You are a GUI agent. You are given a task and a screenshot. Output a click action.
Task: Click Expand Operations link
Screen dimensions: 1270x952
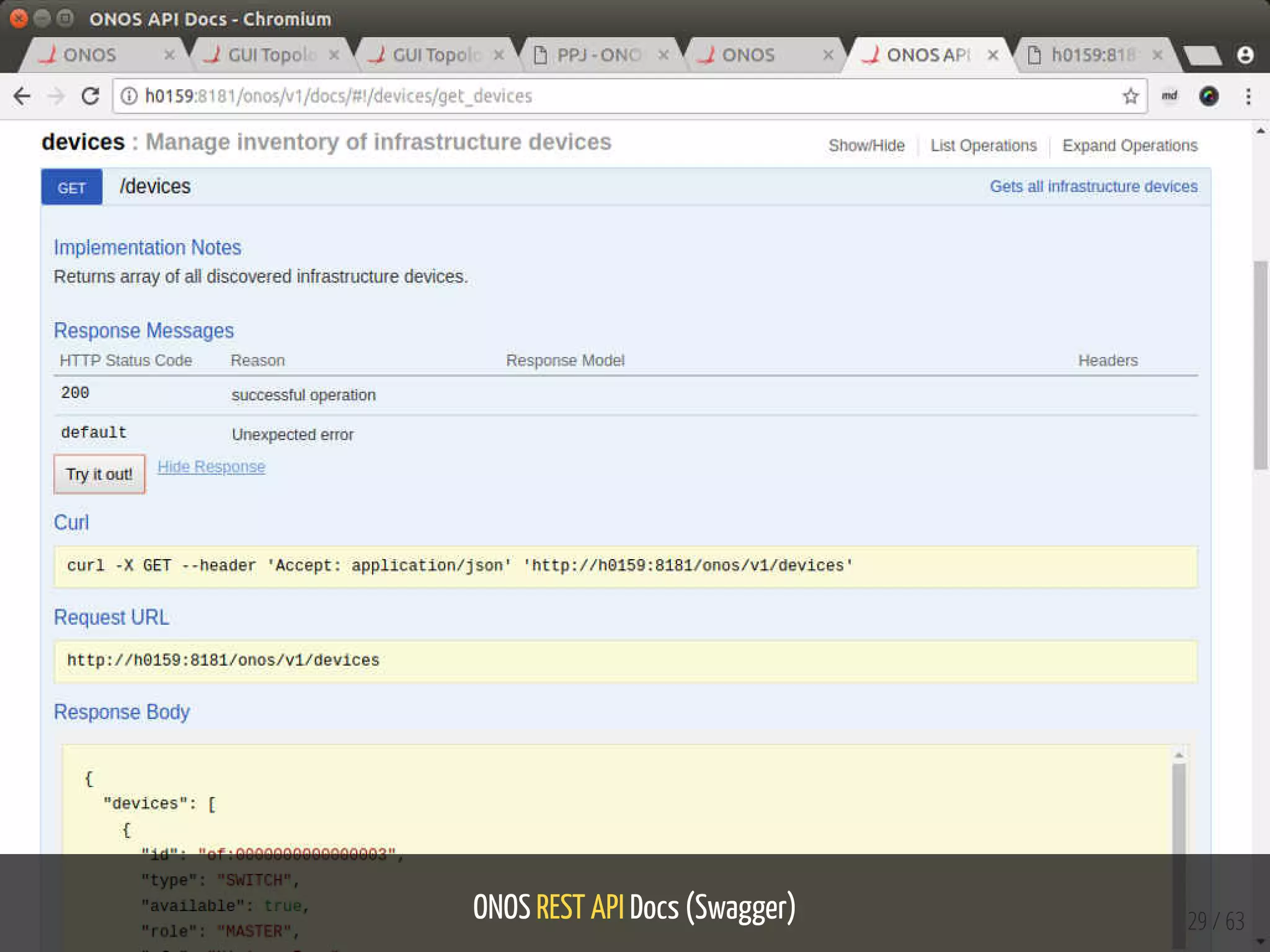click(1130, 146)
